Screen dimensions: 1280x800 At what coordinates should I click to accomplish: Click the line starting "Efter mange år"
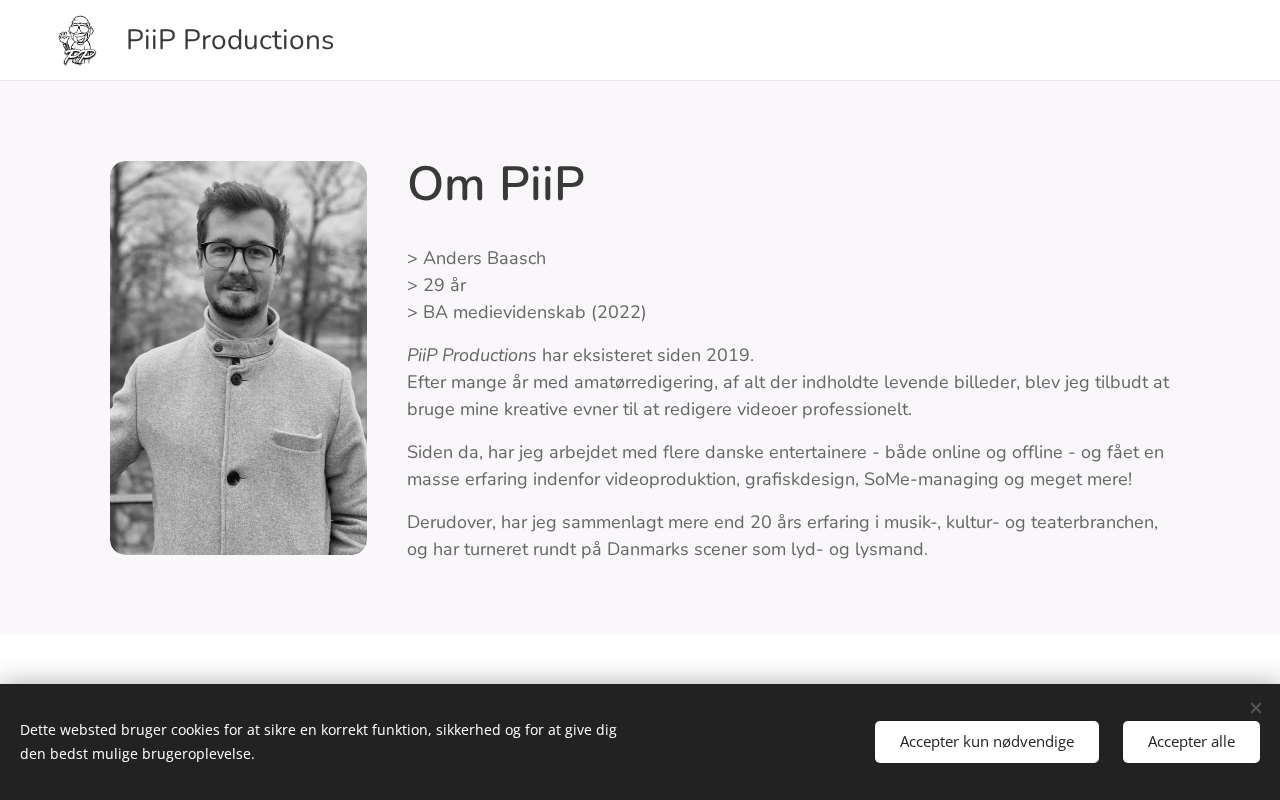[x=787, y=383]
